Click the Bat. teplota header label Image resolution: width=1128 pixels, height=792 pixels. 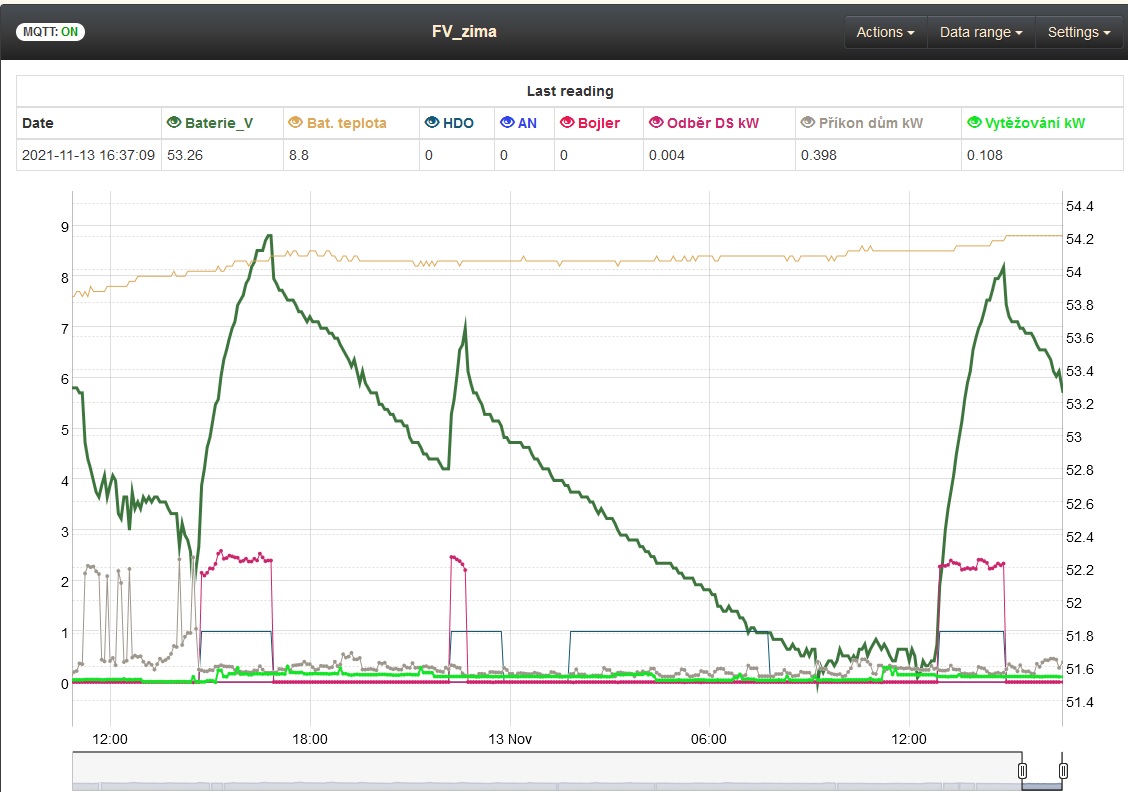[347, 123]
